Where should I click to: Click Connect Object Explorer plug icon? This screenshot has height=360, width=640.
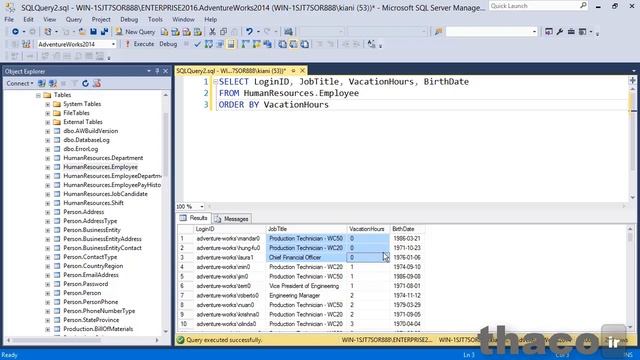tap(41, 83)
